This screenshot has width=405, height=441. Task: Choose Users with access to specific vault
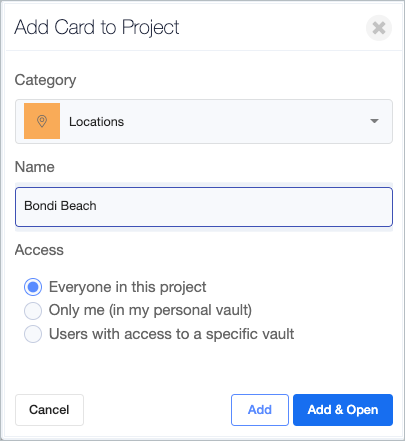33,334
